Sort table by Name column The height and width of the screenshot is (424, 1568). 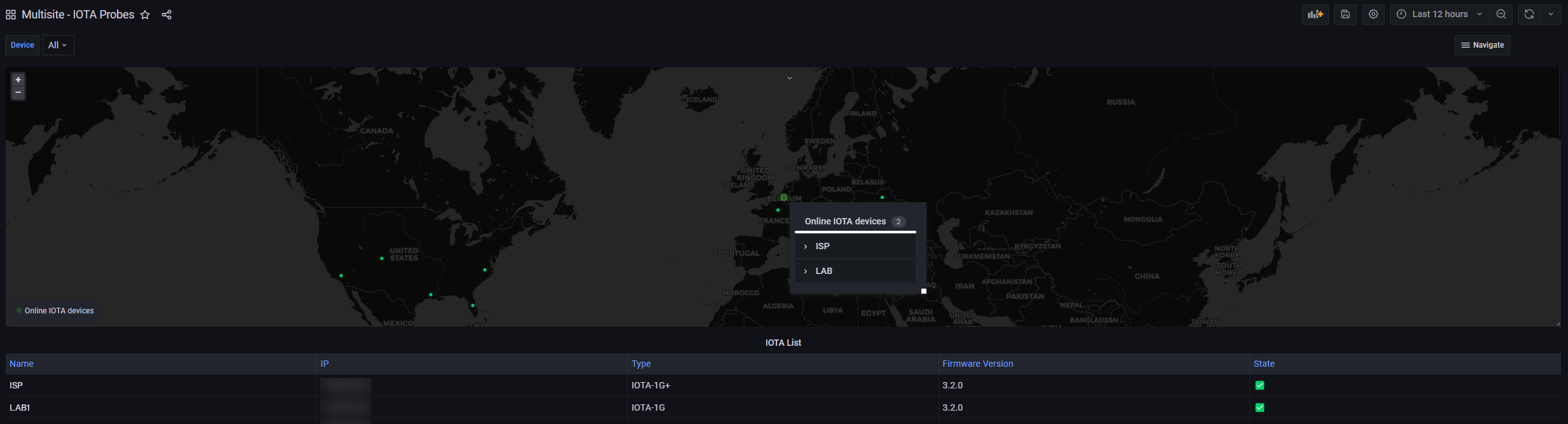pyautogui.click(x=22, y=364)
